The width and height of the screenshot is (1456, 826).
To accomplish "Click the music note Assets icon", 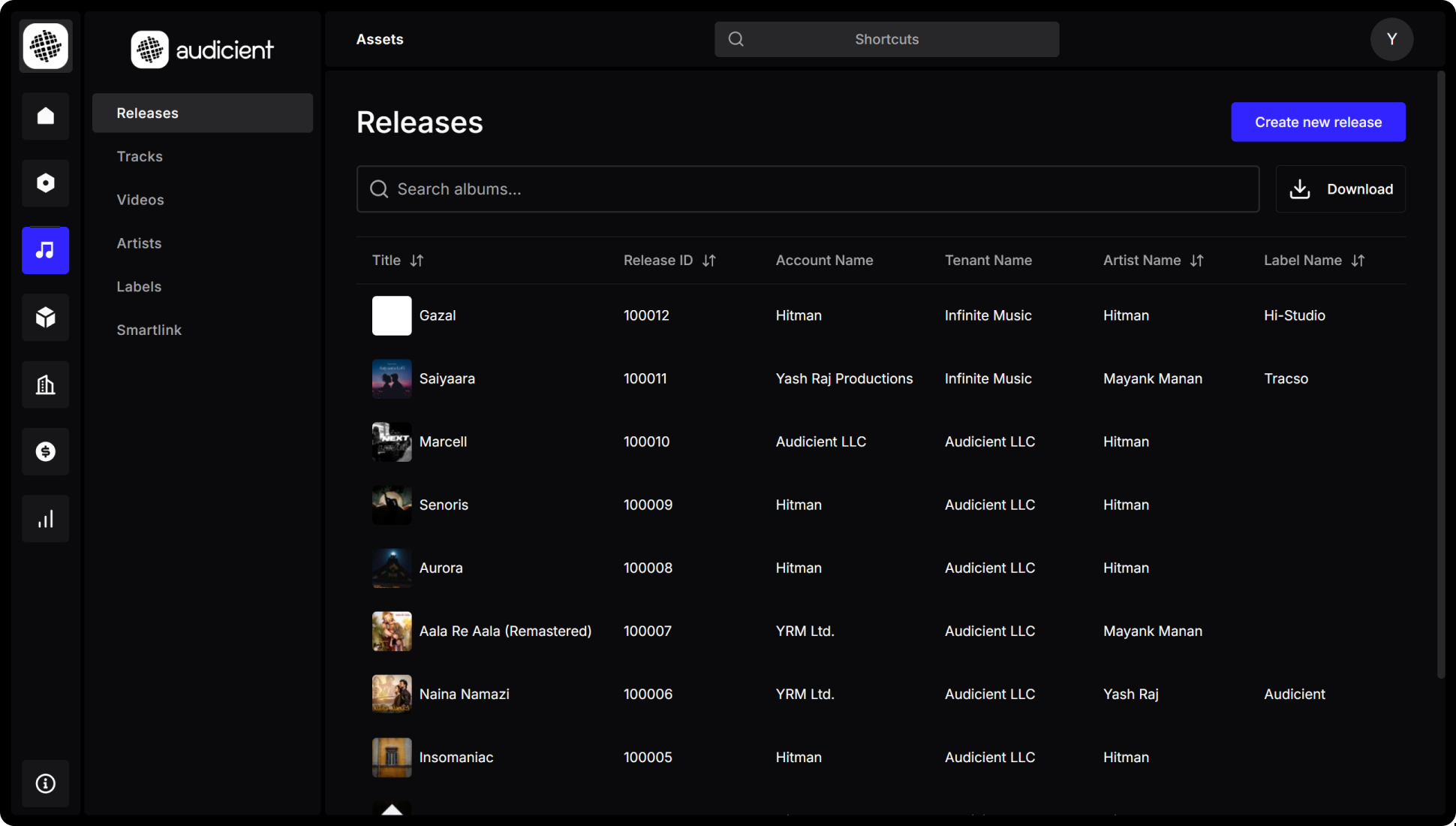I will coord(45,250).
